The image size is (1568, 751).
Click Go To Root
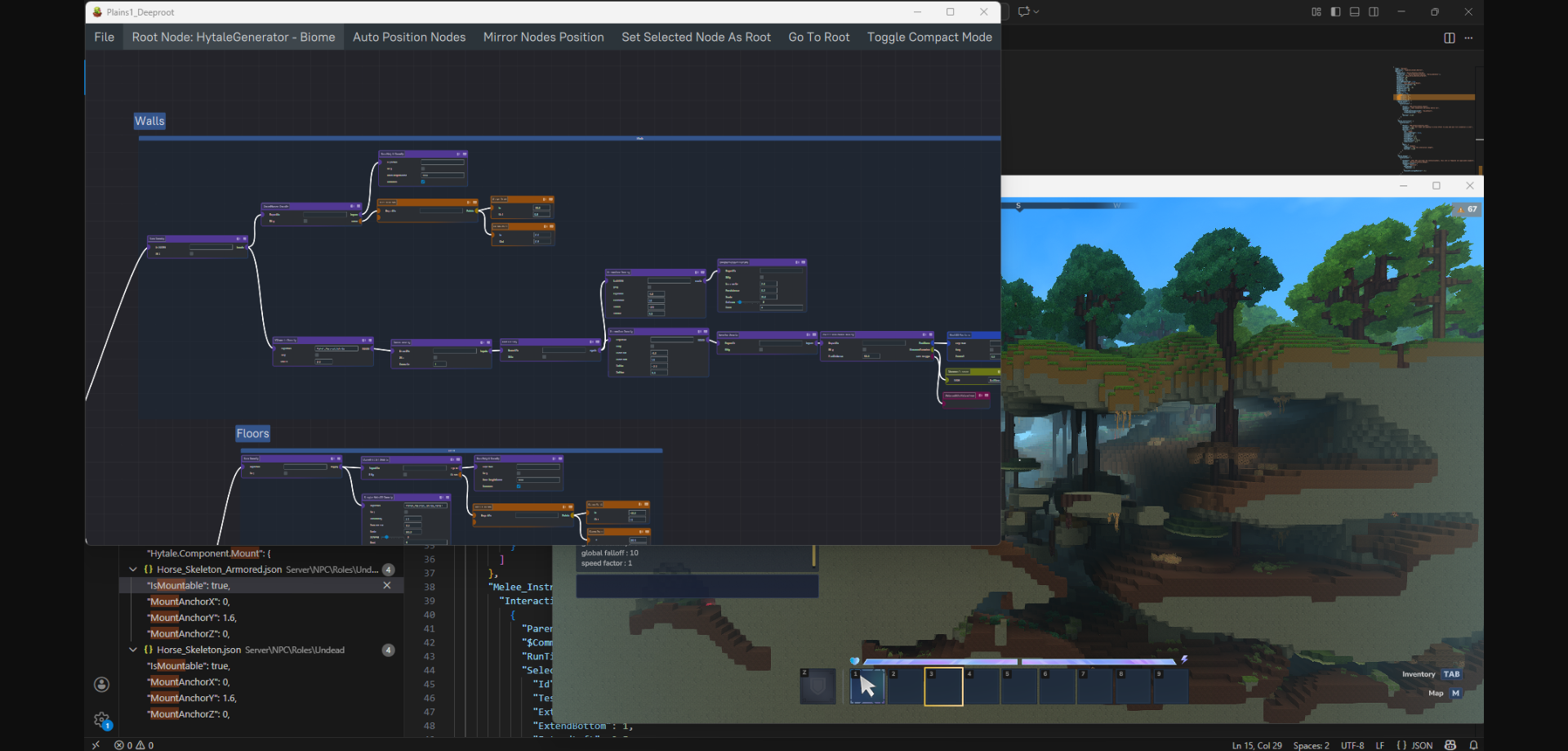click(819, 37)
